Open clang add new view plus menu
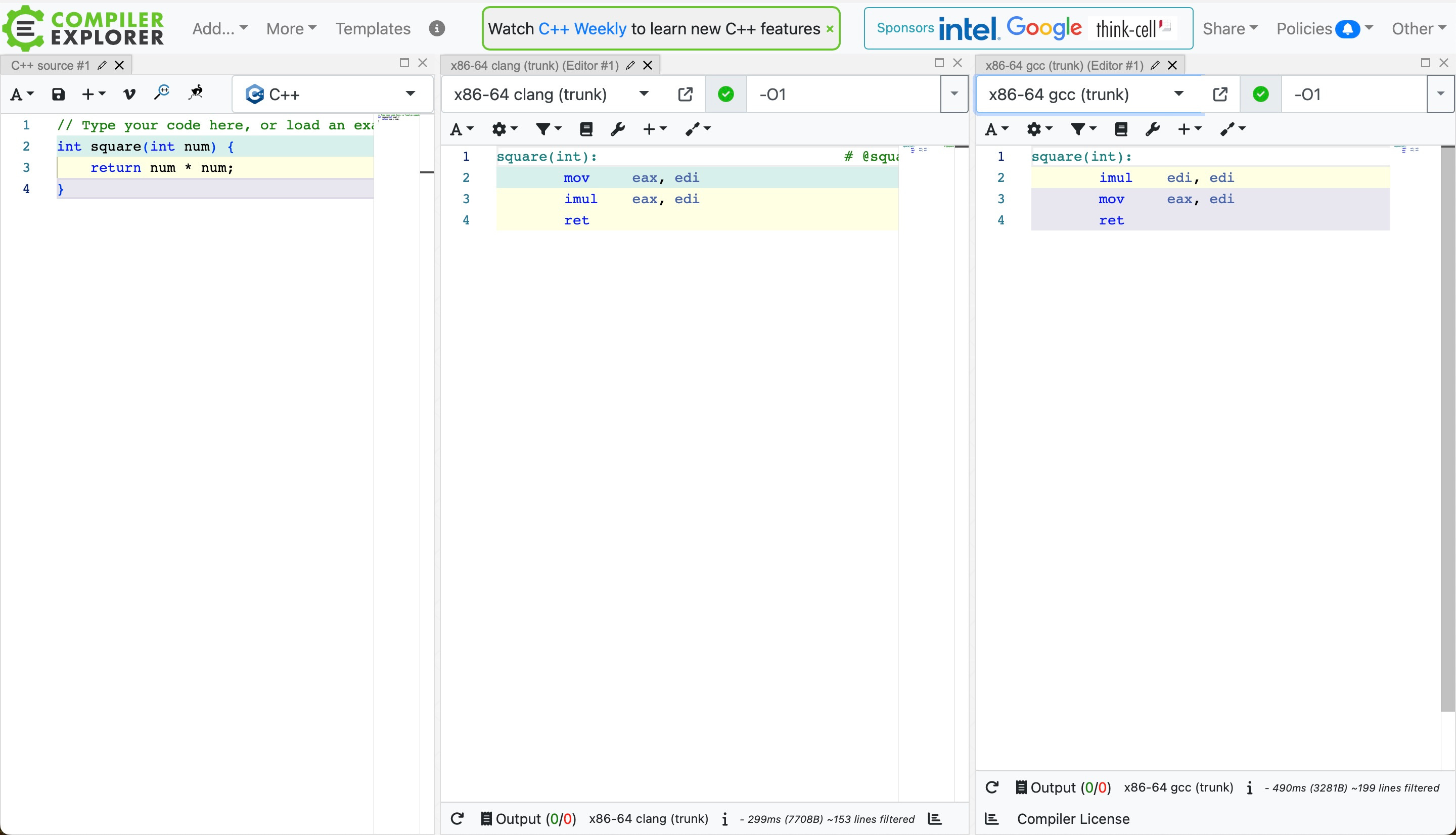This screenshot has width=1456, height=835. click(x=655, y=129)
